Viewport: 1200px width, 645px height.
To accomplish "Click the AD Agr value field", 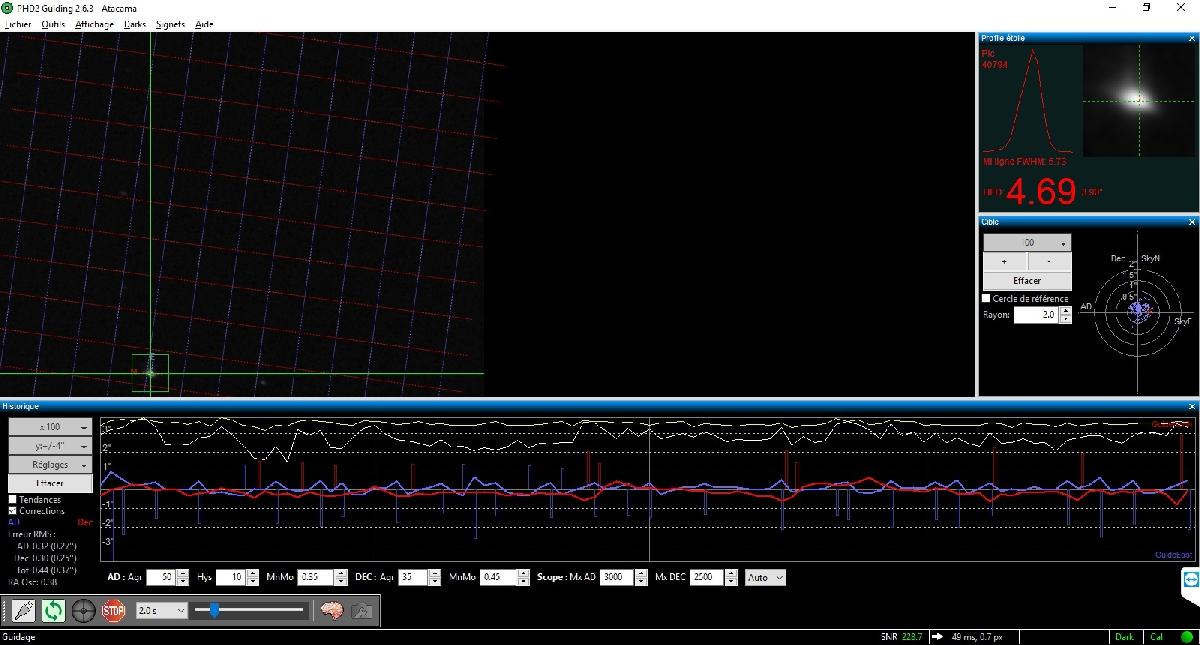I will click(161, 577).
